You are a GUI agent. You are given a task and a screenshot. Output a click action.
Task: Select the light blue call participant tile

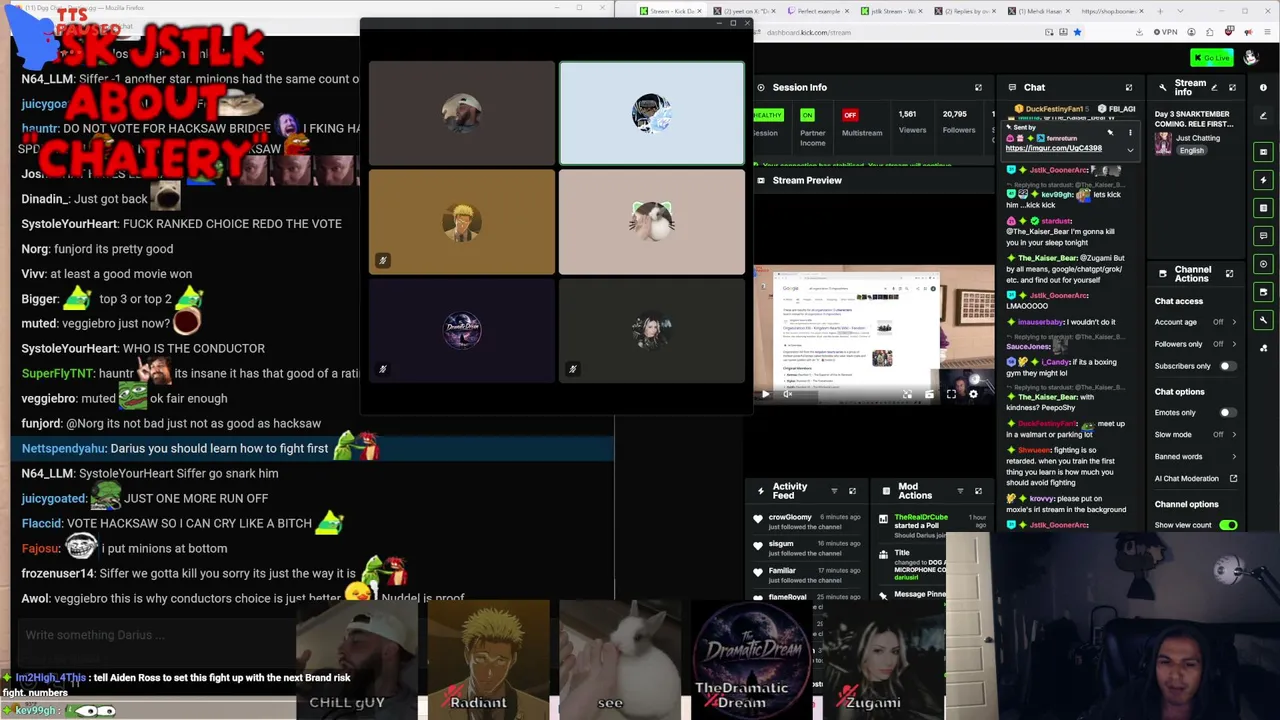pos(651,113)
